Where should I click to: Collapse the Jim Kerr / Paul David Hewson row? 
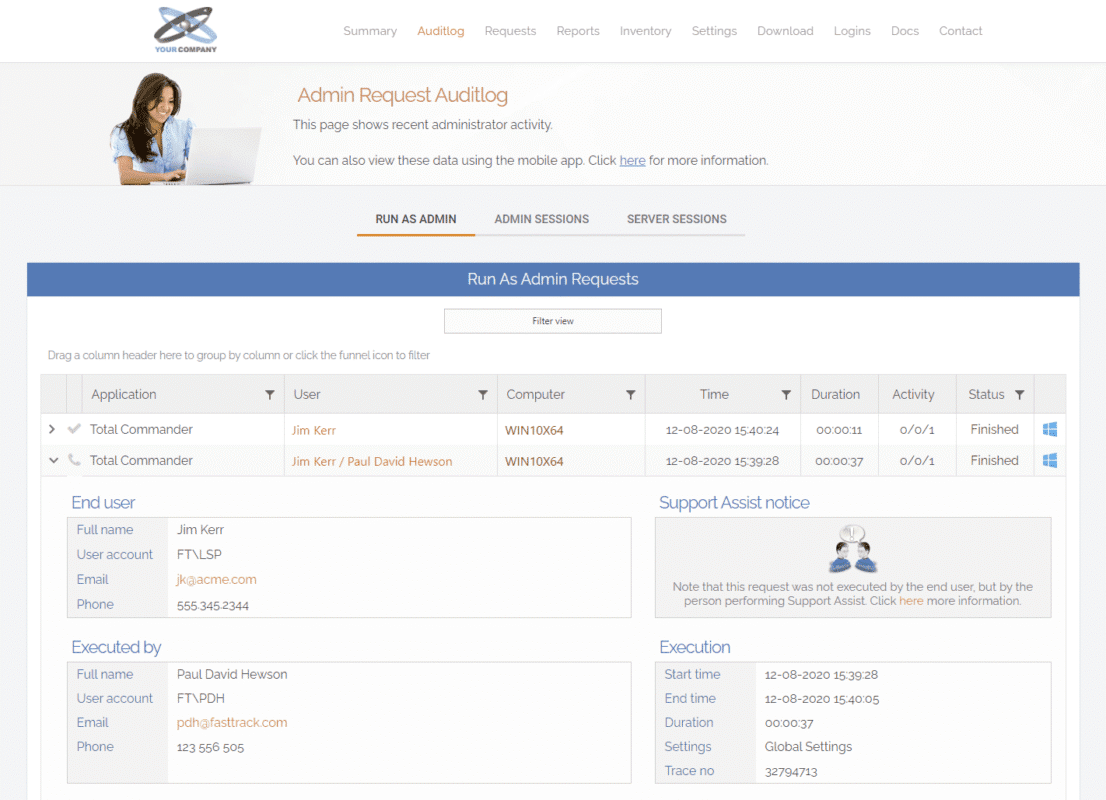pos(54,461)
